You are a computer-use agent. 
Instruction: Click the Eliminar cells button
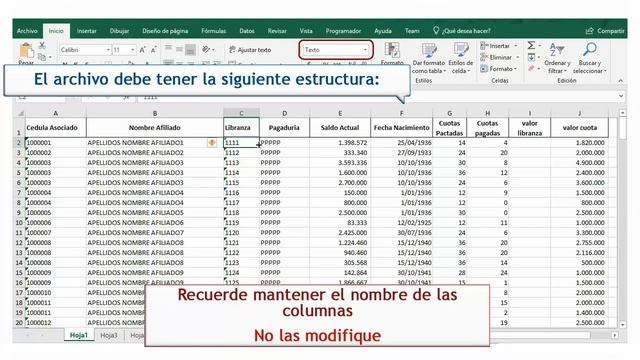(x=496, y=57)
